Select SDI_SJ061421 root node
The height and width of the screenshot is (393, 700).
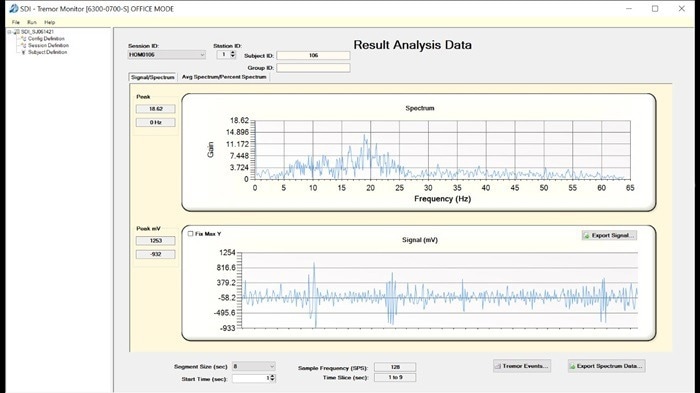click(x=38, y=32)
